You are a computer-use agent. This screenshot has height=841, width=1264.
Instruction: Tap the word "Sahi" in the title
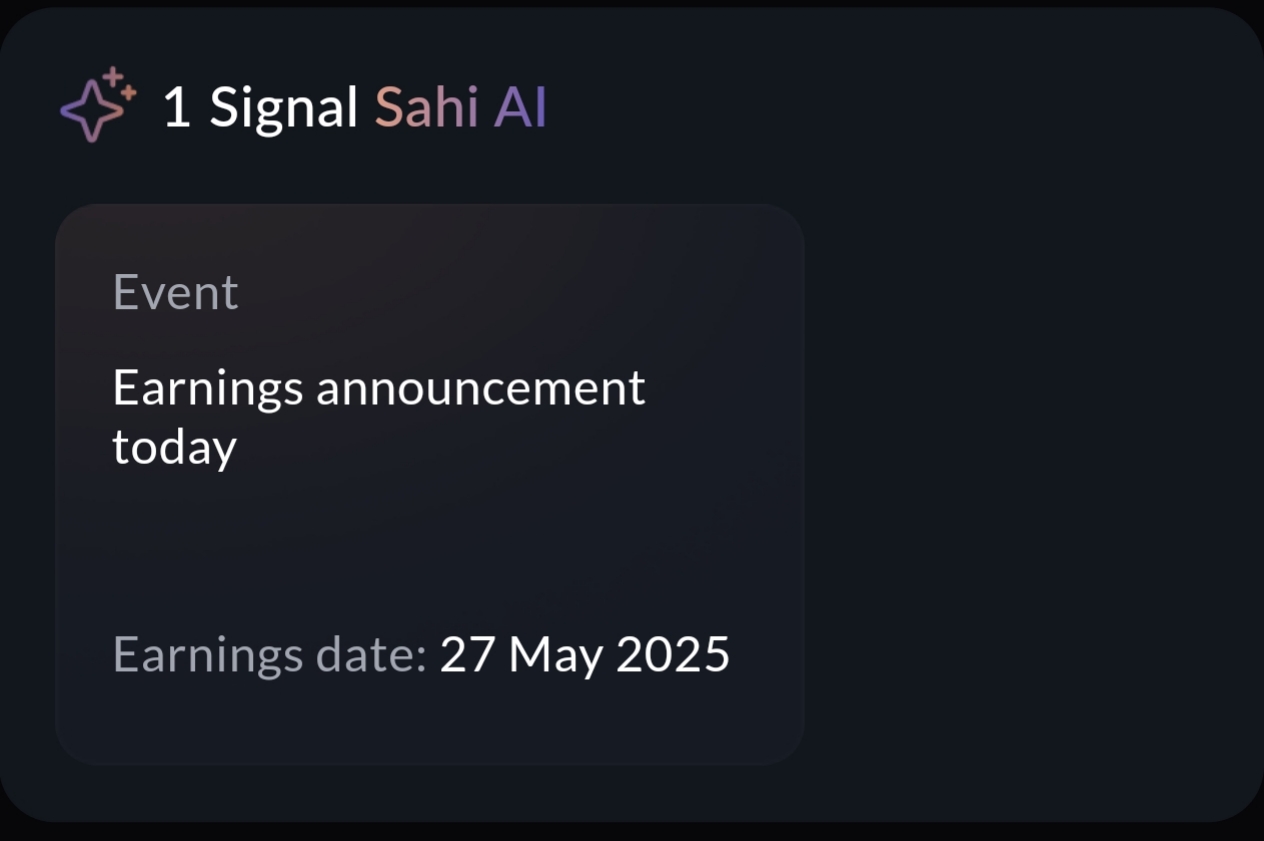click(426, 107)
